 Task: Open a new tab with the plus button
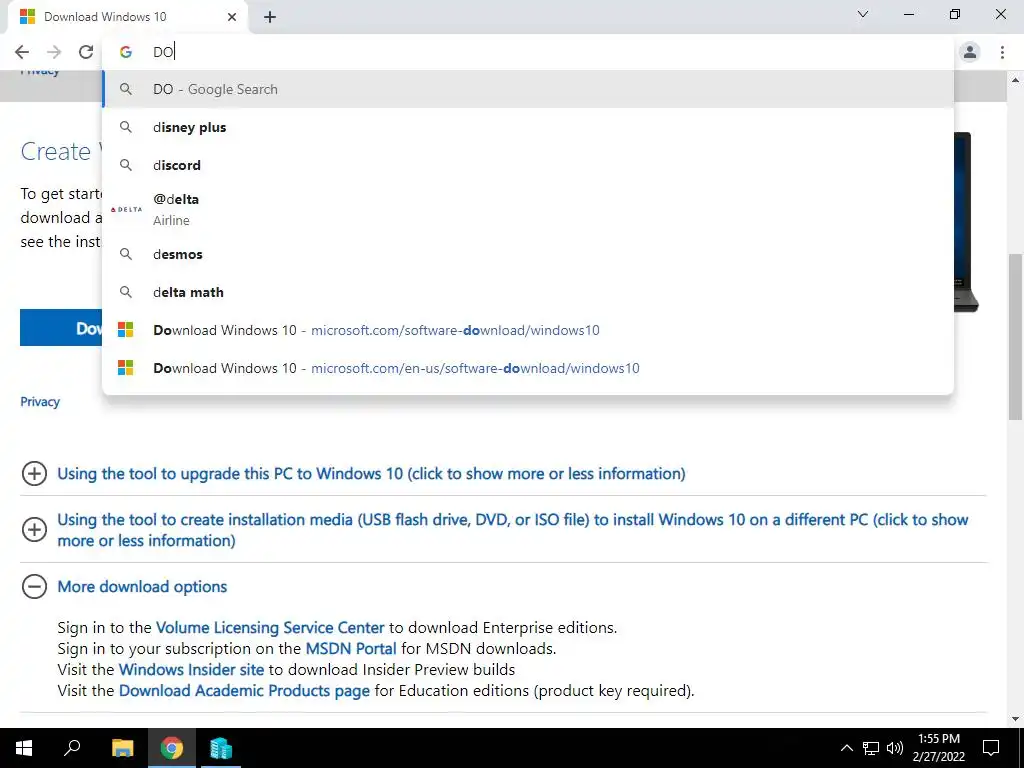pos(270,17)
